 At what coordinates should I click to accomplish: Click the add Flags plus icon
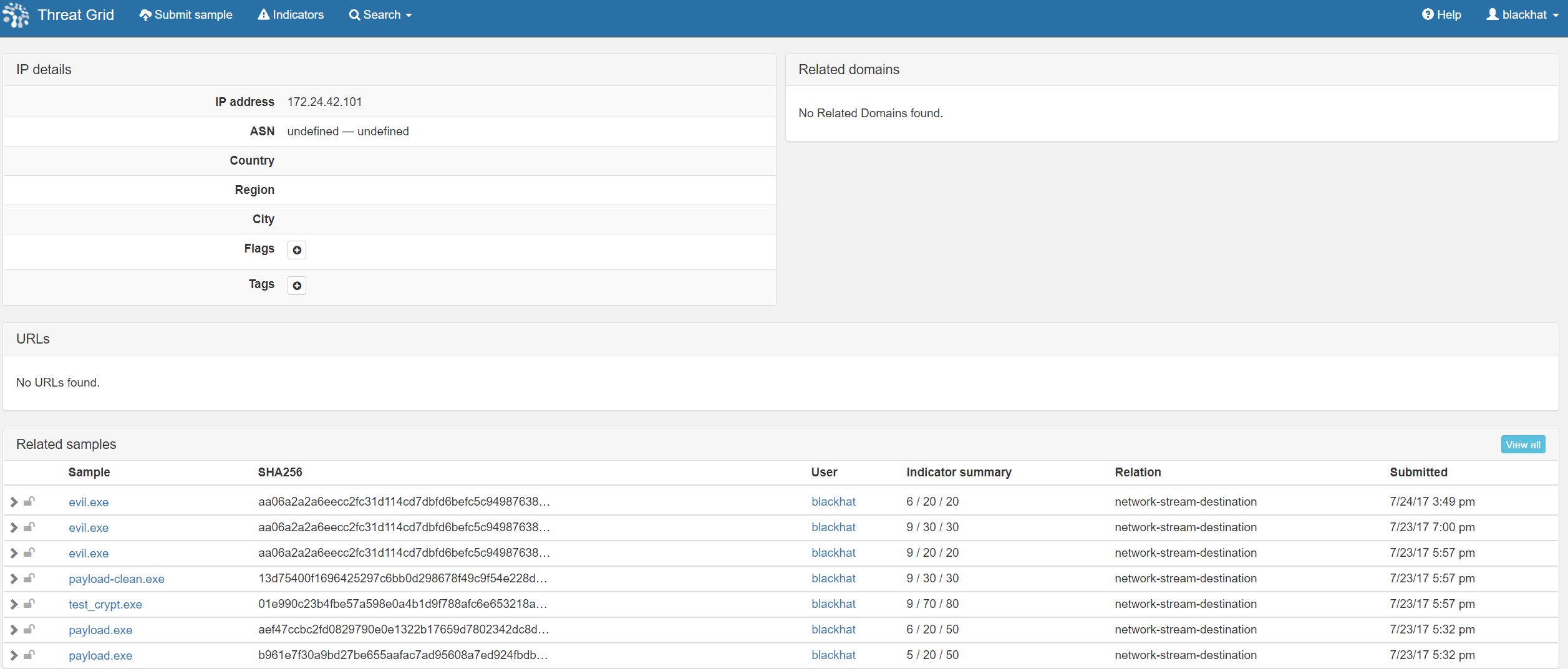[x=297, y=250]
